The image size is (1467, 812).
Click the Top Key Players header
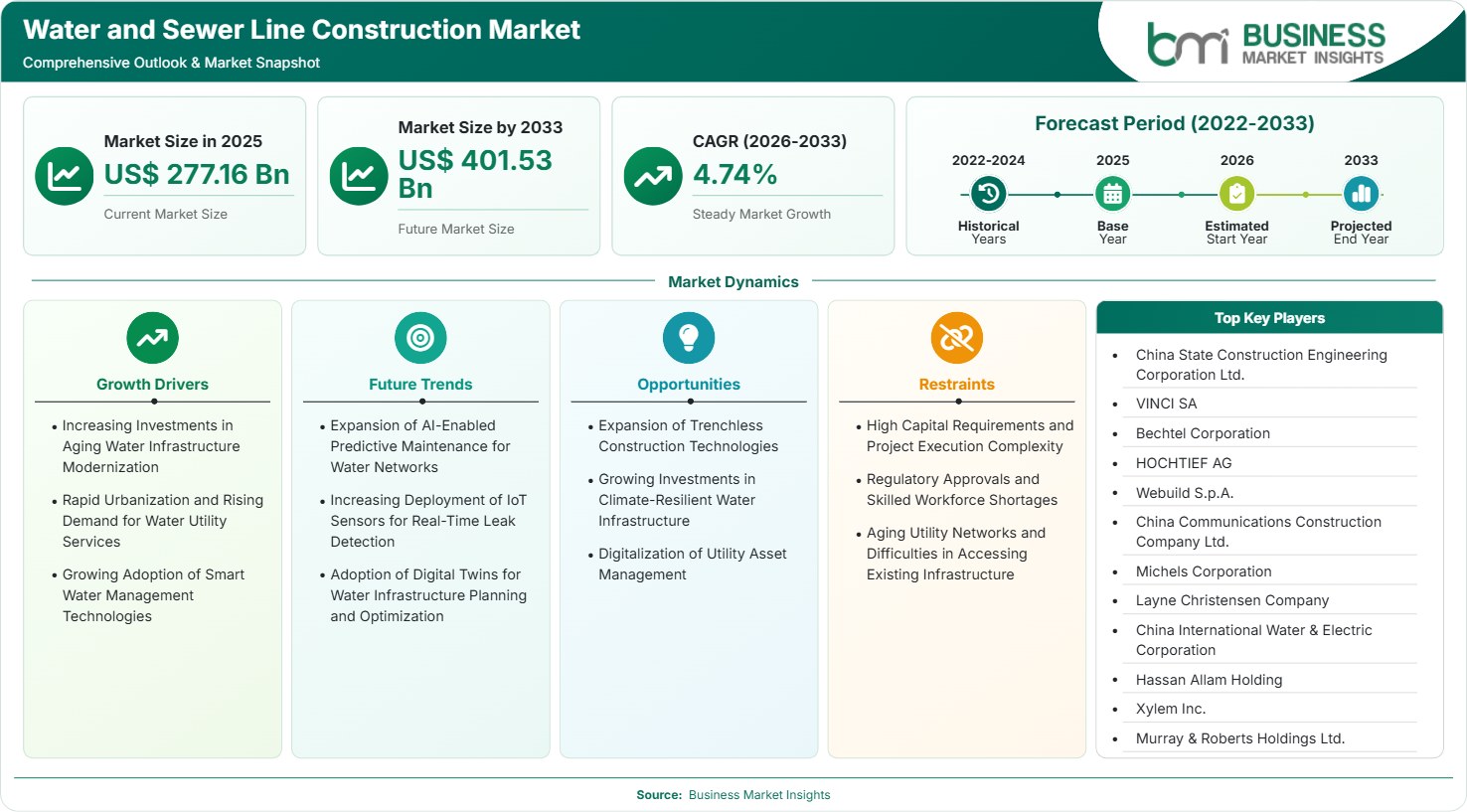1269,318
